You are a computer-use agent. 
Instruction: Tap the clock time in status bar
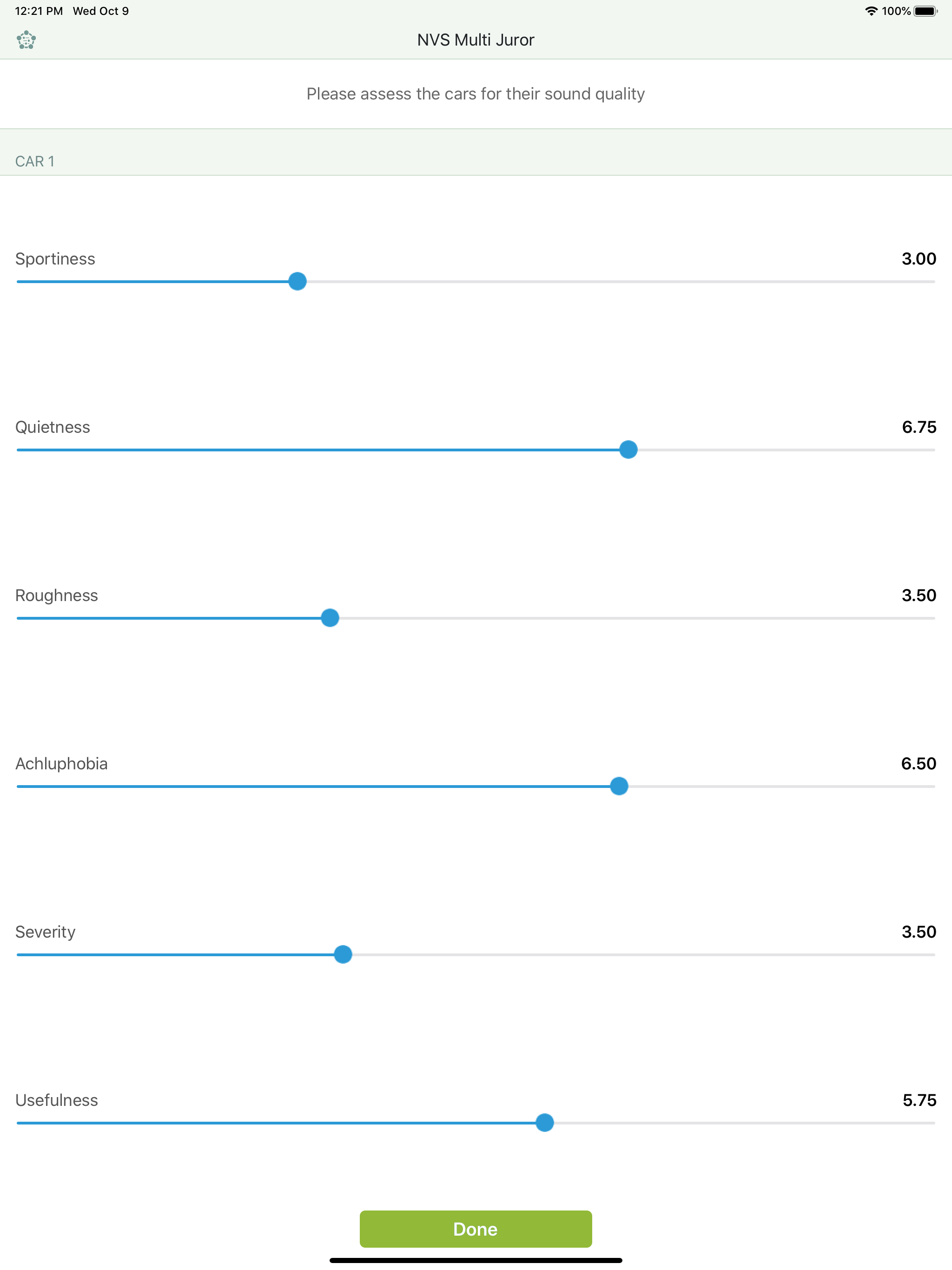pos(39,11)
